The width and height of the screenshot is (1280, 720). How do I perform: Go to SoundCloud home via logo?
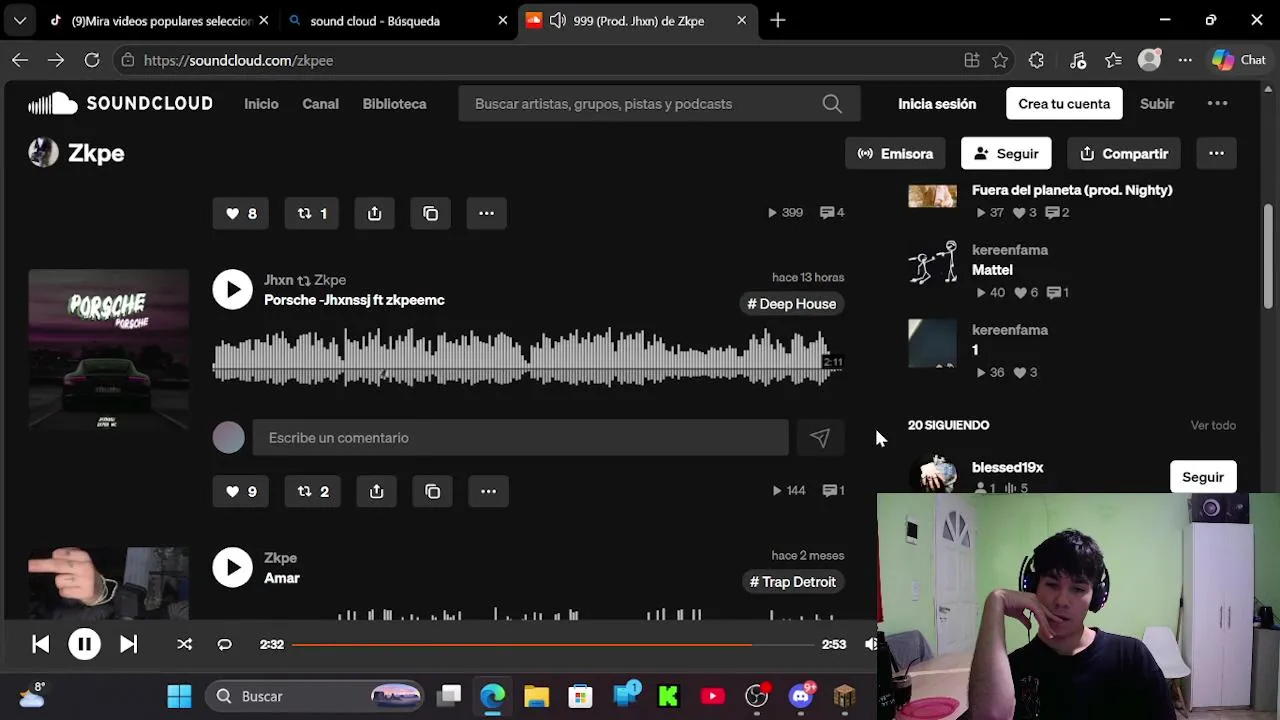click(120, 103)
